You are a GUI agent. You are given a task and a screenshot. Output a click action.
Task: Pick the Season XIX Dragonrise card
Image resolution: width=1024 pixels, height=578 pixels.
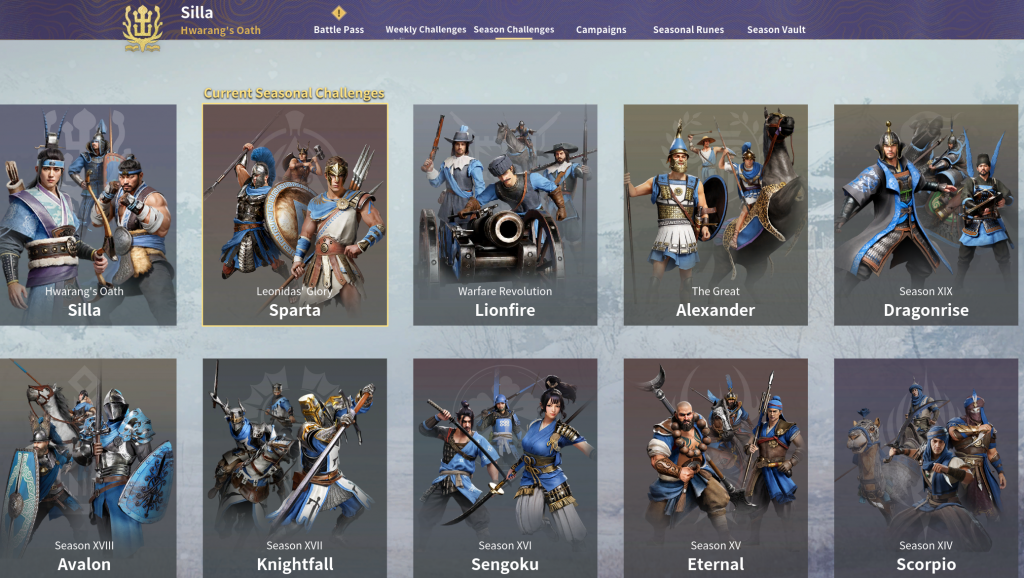pyautogui.click(x=925, y=215)
